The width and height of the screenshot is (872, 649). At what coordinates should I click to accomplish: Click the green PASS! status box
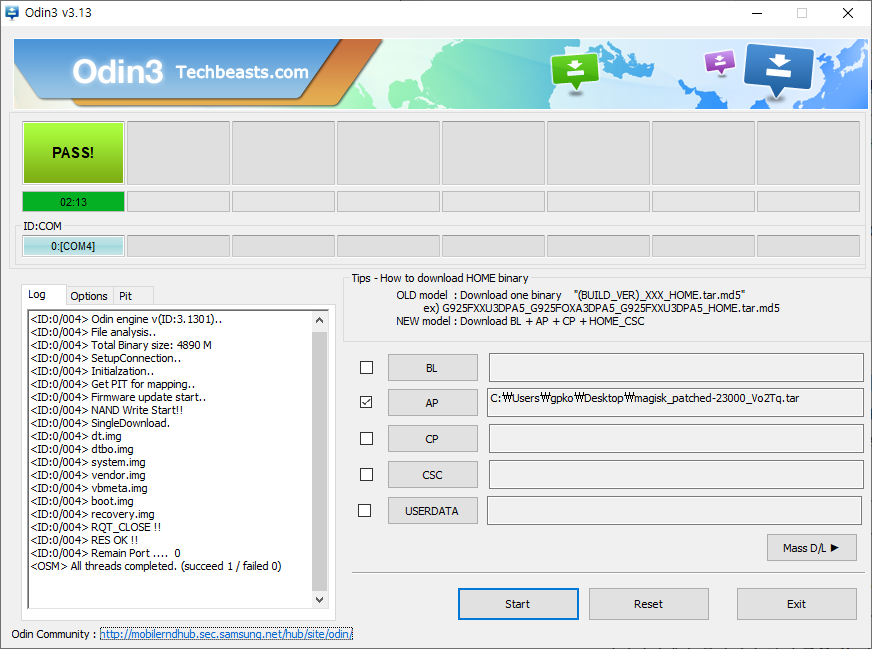click(73, 153)
